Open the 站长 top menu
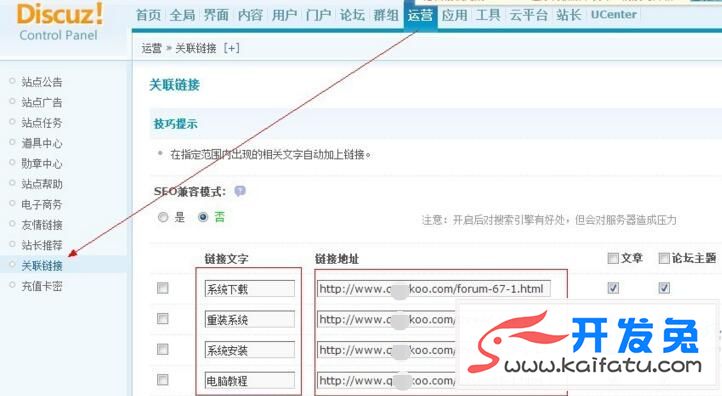Image resolution: width=722 pixels, height=396 pixels. point(569,15)
